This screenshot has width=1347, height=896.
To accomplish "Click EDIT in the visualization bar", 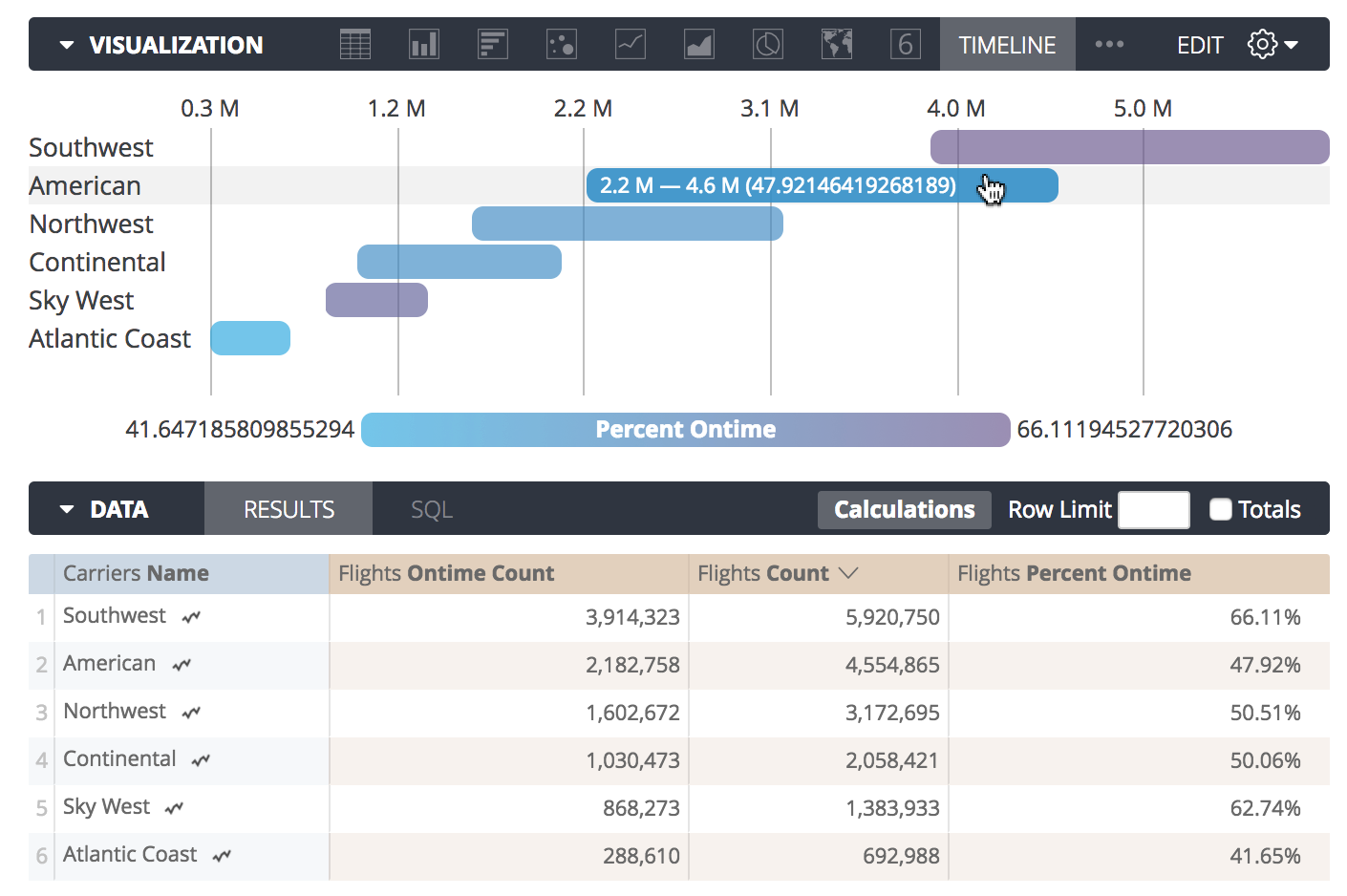I will (x=1200, y=45).
